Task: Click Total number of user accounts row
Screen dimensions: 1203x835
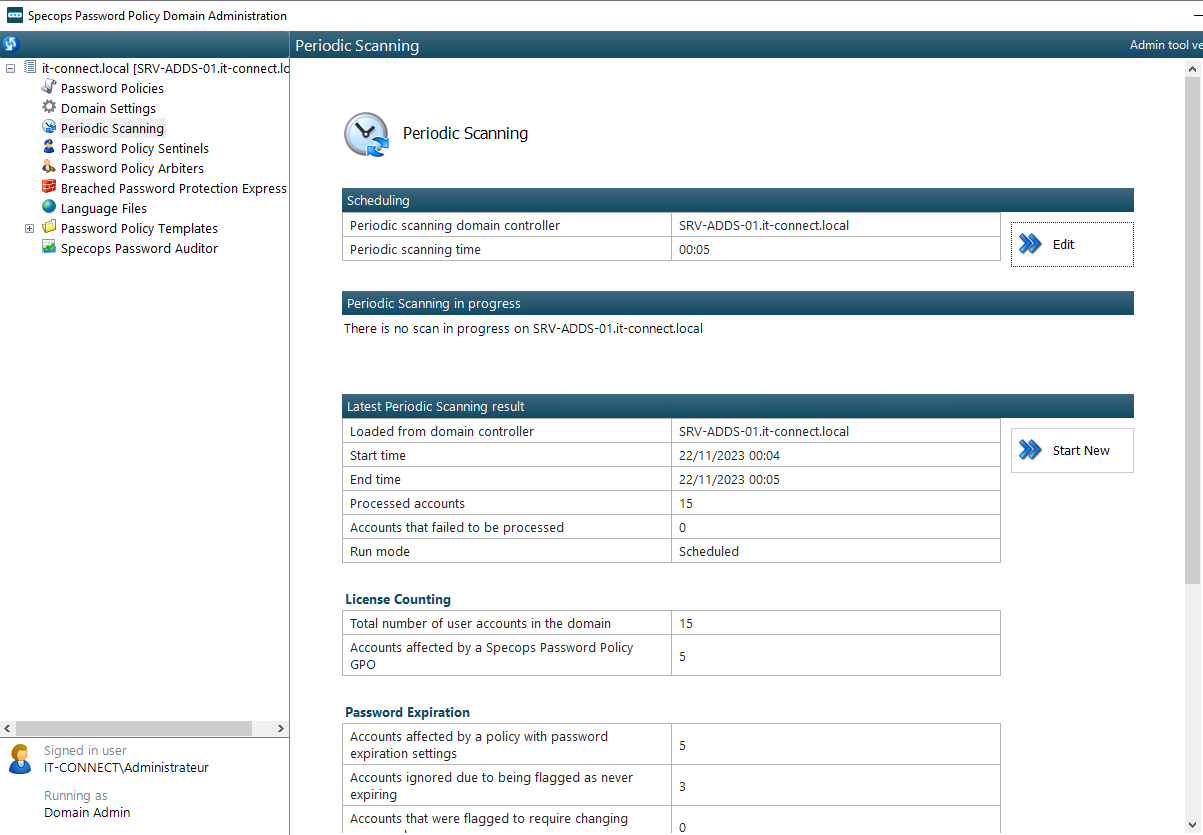Action: click(x=671, y=623)
